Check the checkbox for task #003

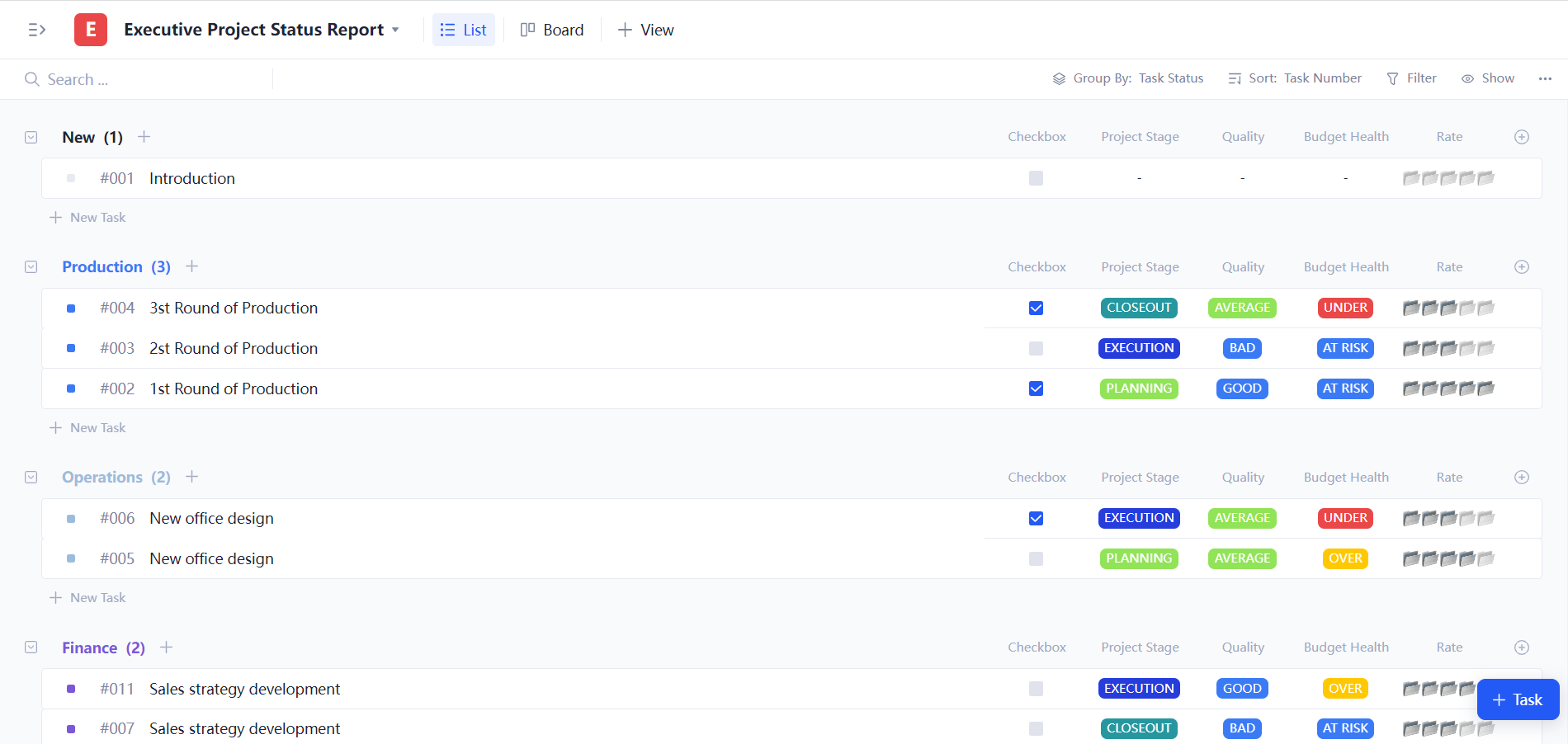[x=1036, y=348]
